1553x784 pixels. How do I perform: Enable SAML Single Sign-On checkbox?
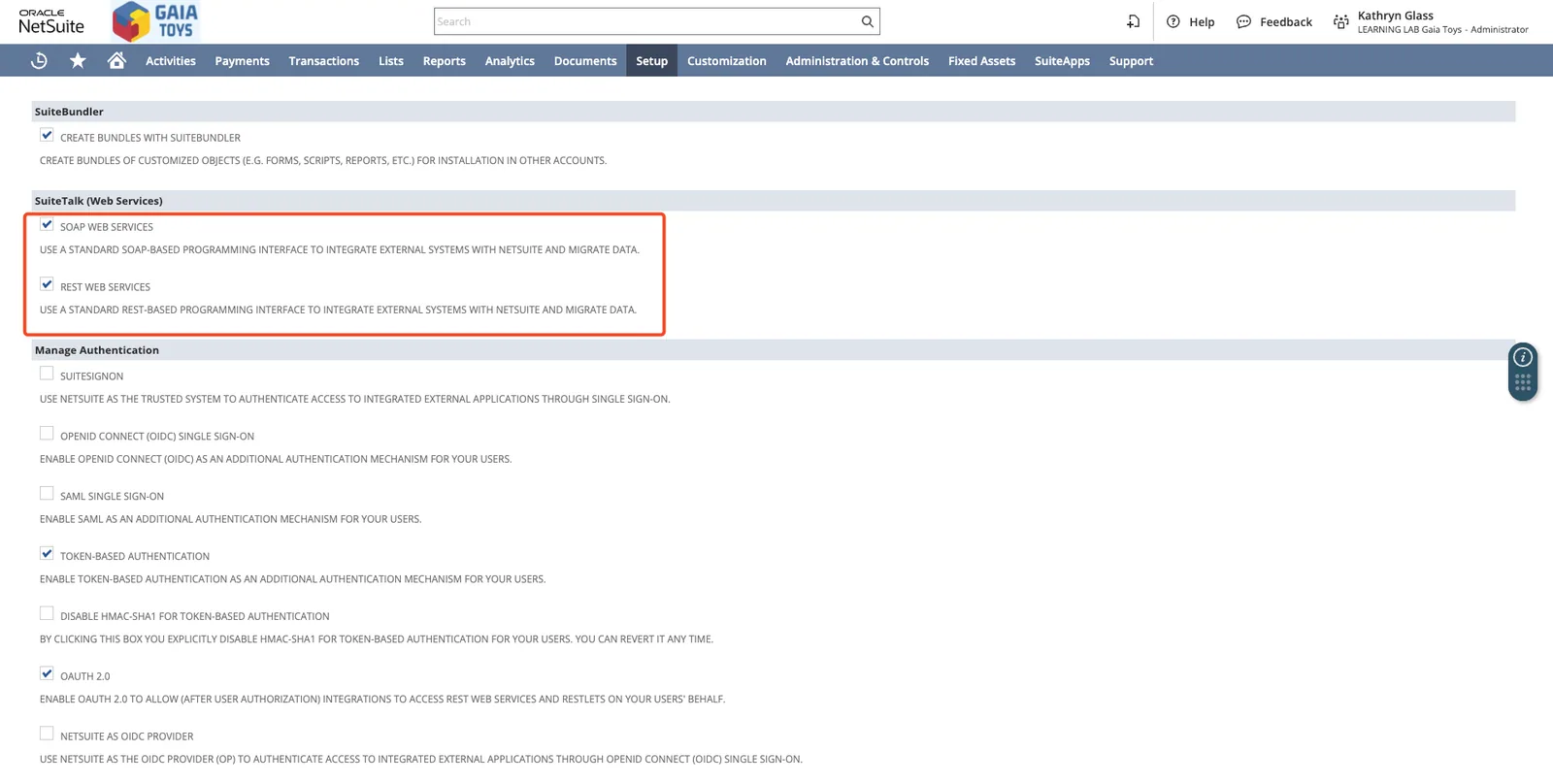click(x=47, y=494)
